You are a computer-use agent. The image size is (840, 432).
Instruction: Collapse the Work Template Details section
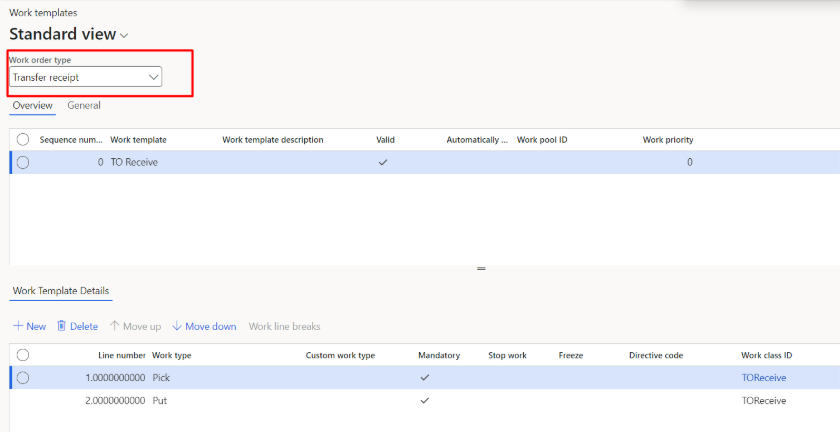pos(61,291)
